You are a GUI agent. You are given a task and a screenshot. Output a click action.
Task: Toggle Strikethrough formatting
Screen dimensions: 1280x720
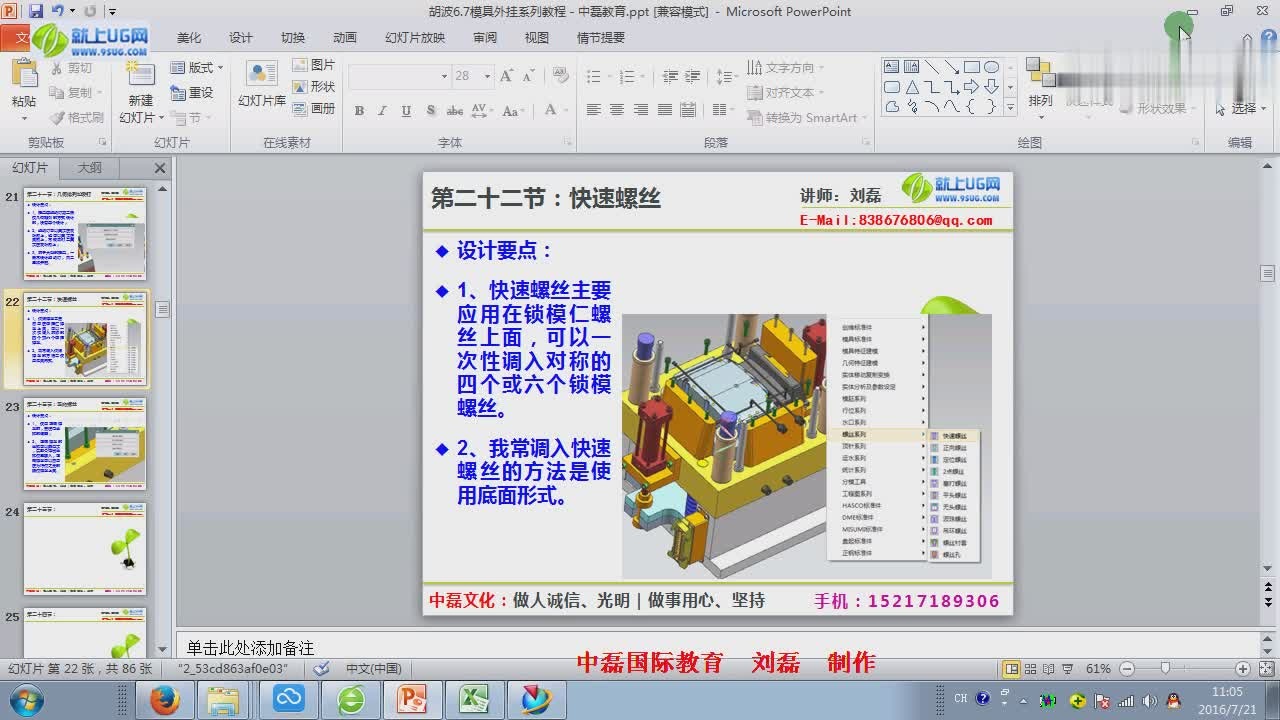pos(456,110)
